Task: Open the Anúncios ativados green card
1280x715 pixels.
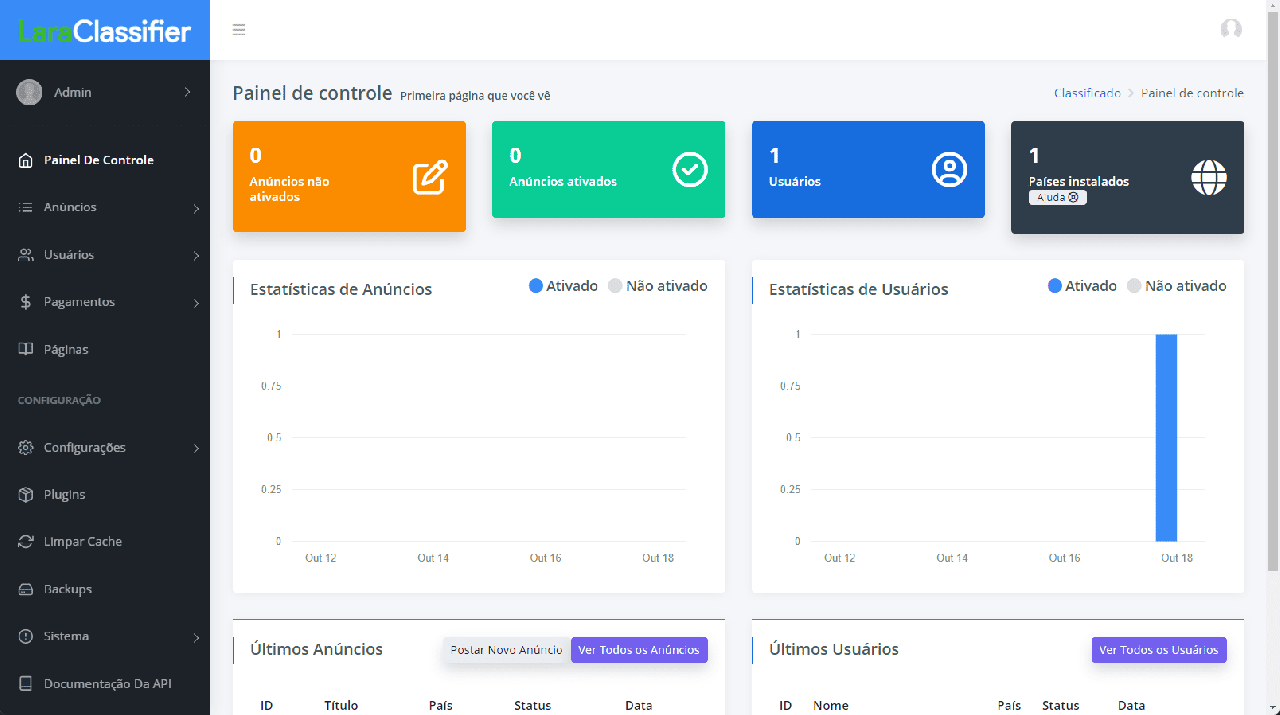Action: coord(608,169)
